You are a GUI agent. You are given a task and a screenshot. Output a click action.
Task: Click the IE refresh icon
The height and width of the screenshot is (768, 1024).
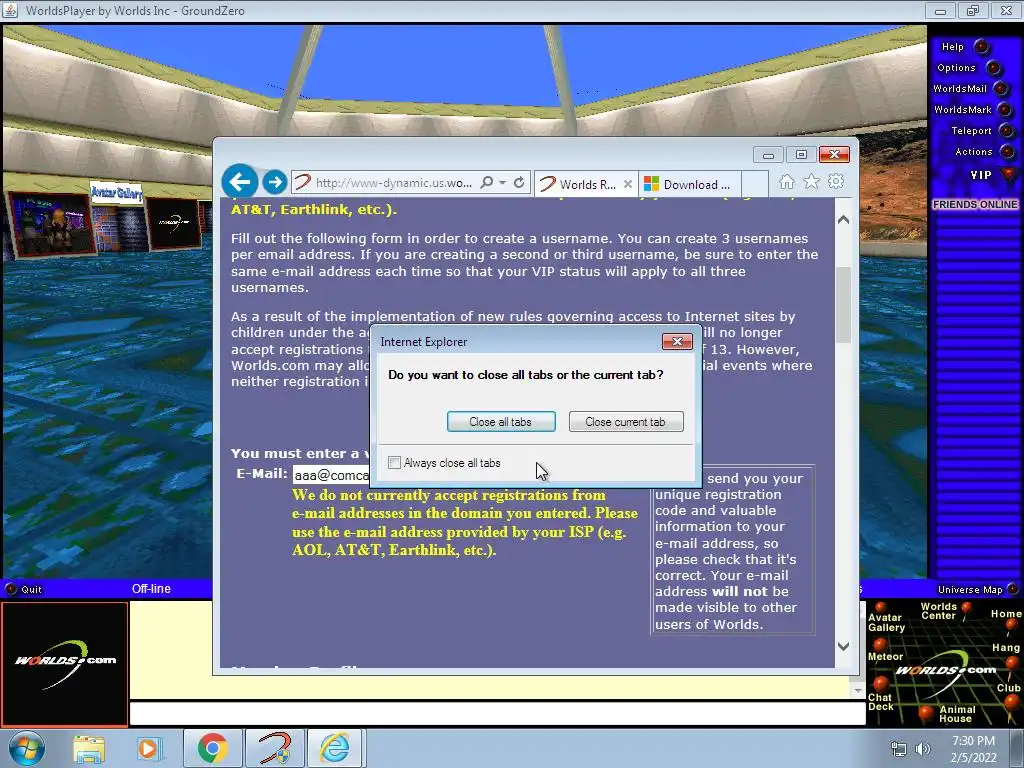(519, 183)
